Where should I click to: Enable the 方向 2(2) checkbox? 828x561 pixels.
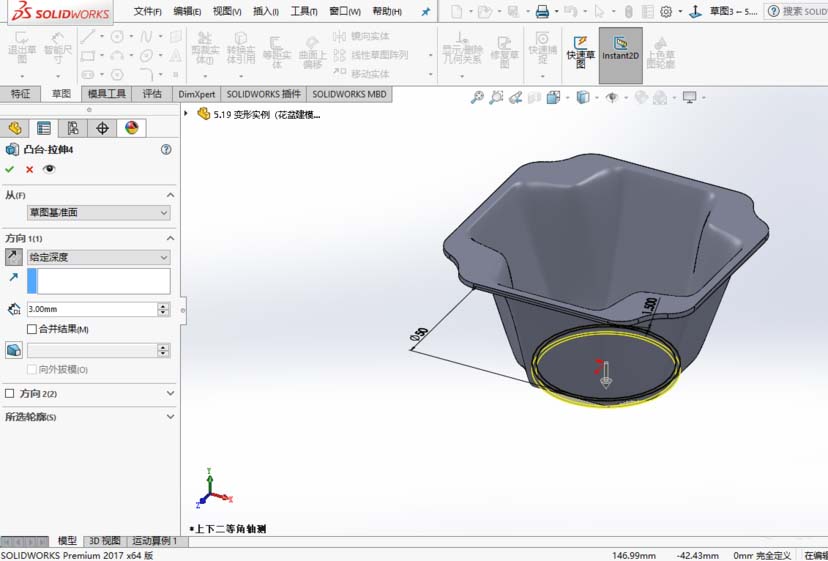tap(10, 394)
